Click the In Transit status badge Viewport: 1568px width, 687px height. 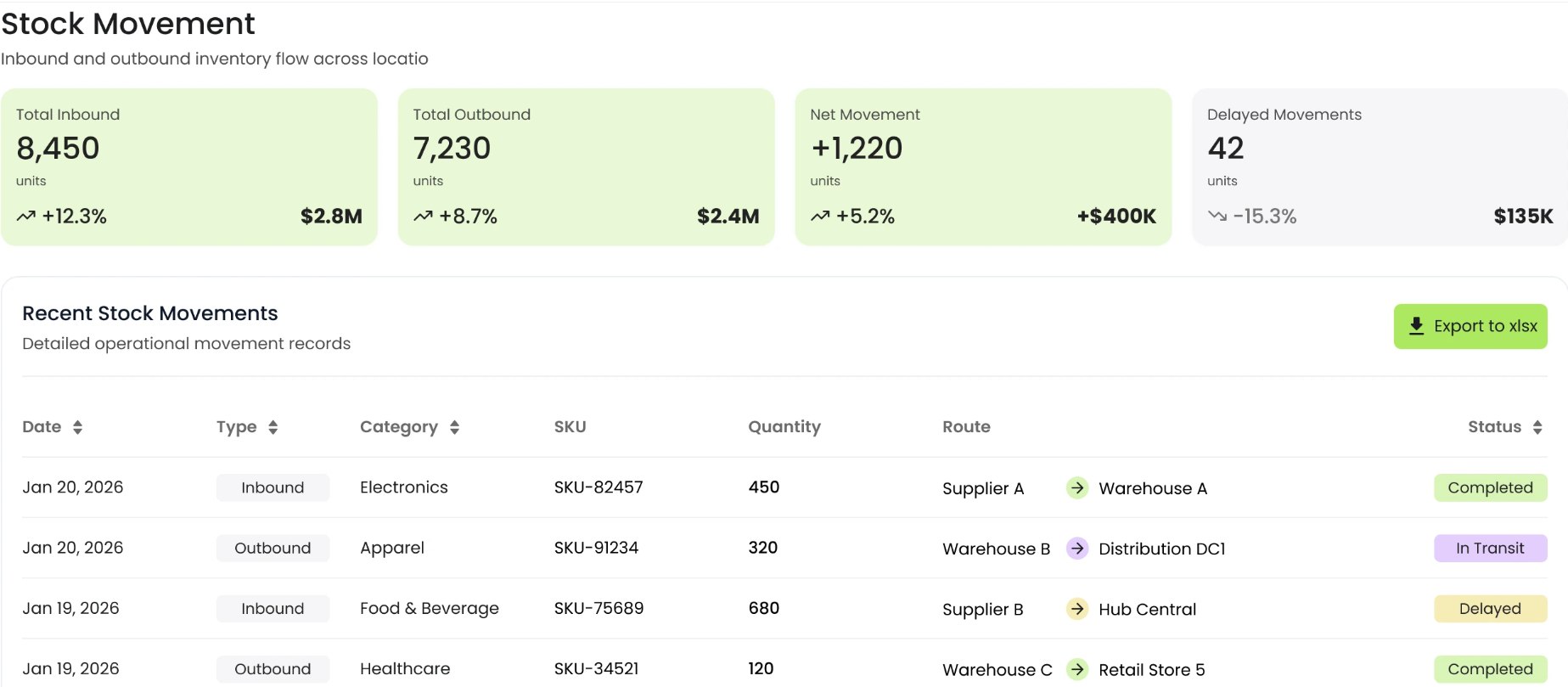click(1490, 549)
